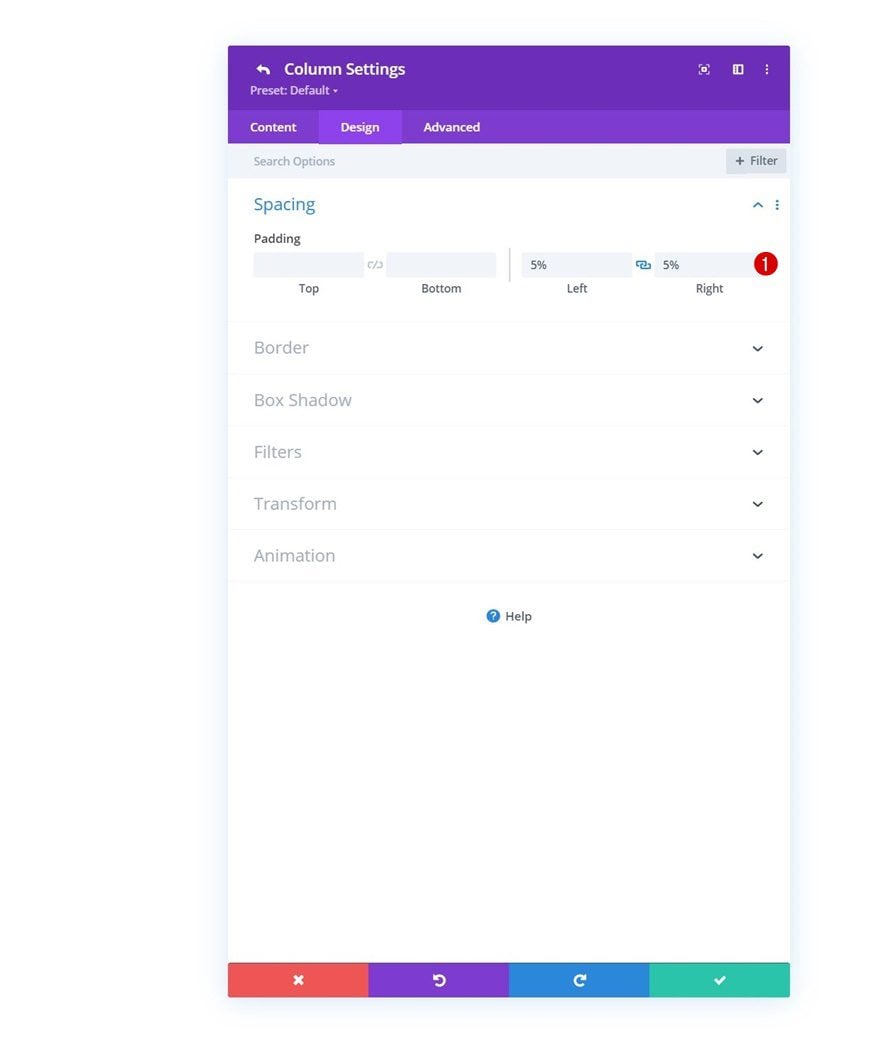The width and height of the screenshot is (880, 1042).
Task: Click the Column Settings title
Action: (344, 69)
